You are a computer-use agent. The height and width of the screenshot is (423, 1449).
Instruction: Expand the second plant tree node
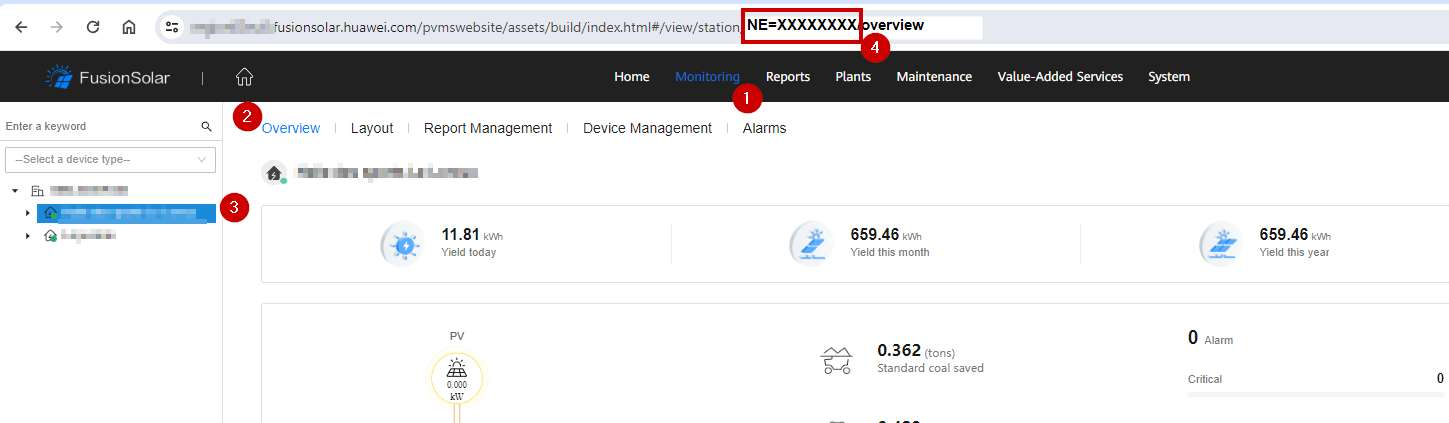tap(27, 236)
